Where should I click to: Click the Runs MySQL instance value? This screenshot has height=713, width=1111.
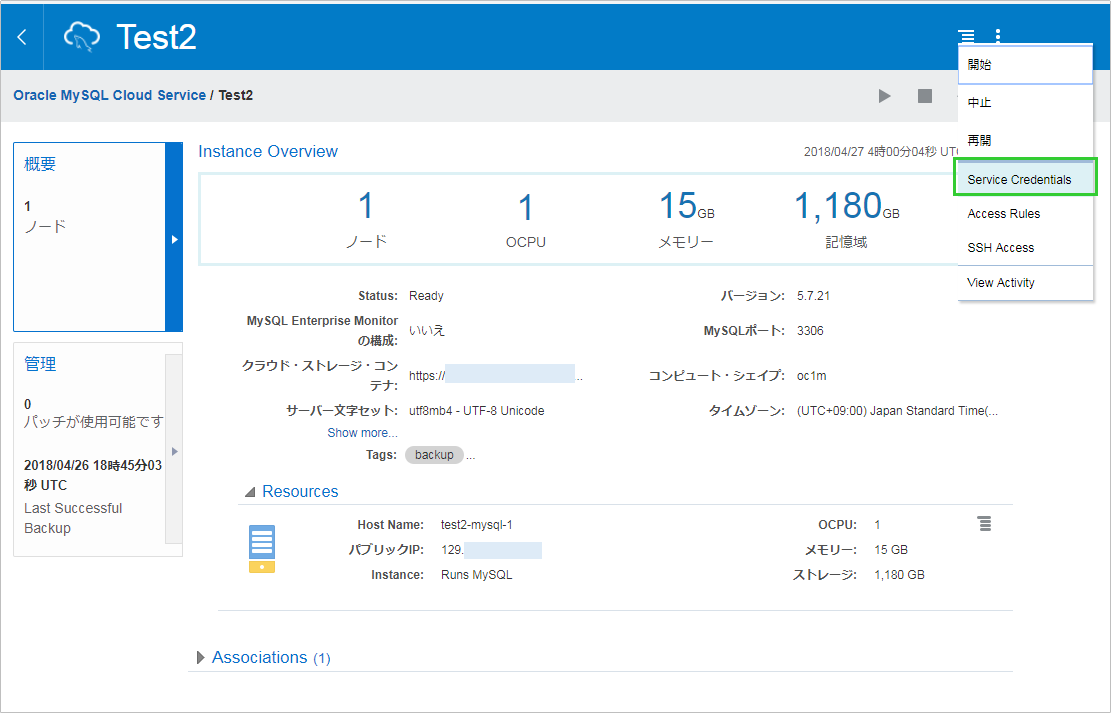point(477,575)
